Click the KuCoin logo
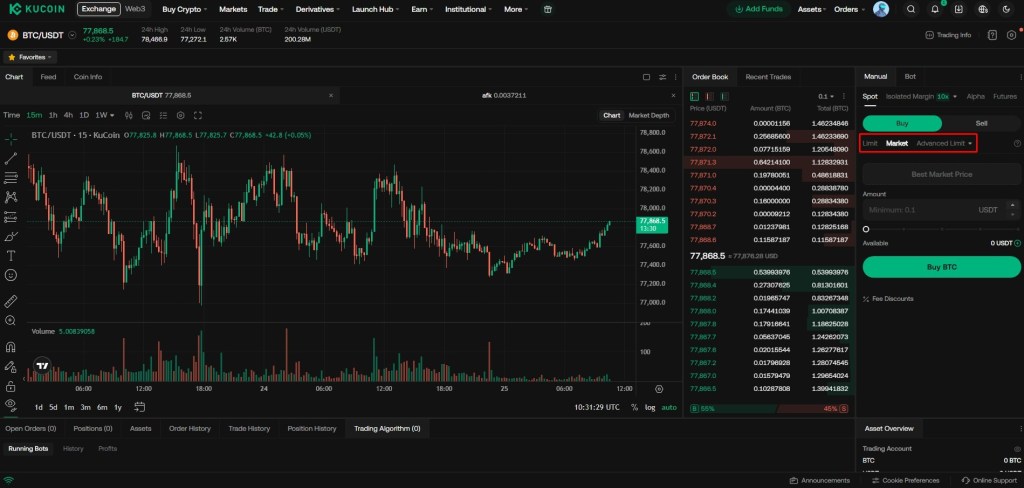The image size is (1024, 488). tap(37, 9)
